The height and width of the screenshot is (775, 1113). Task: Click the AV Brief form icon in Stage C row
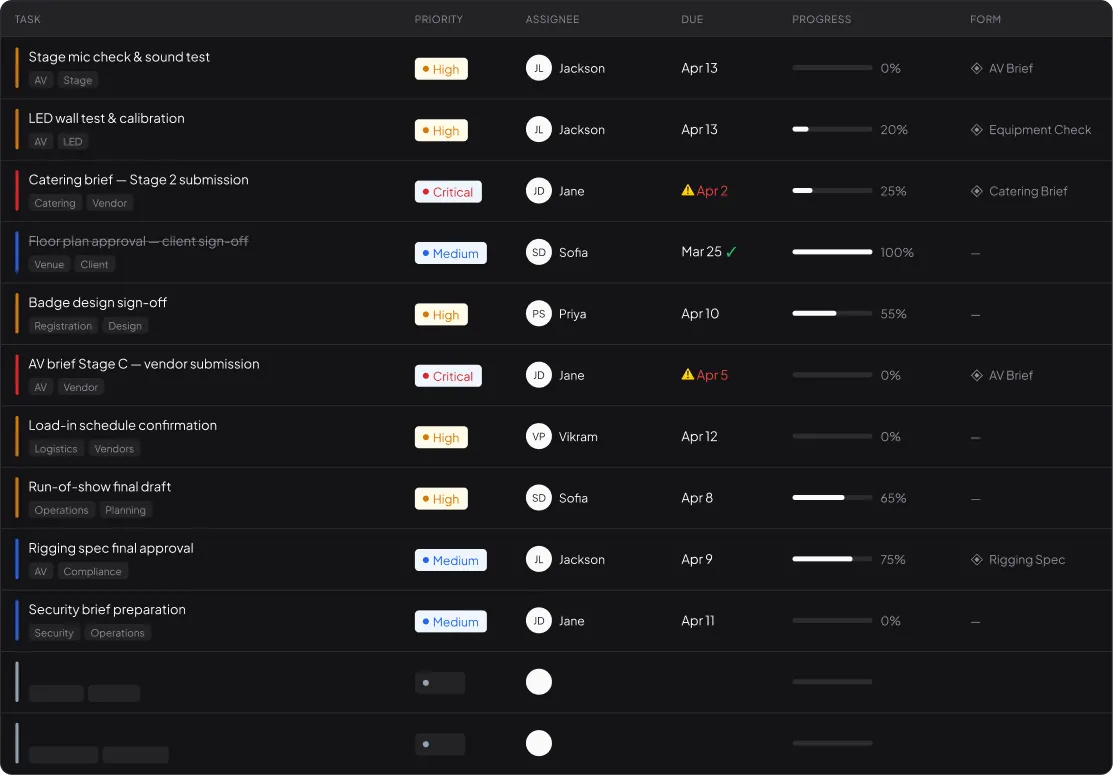(x=977, y=375)
